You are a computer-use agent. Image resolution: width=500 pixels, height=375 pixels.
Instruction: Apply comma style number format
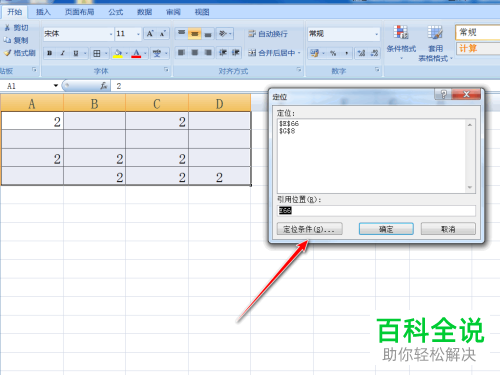[347, 53]
